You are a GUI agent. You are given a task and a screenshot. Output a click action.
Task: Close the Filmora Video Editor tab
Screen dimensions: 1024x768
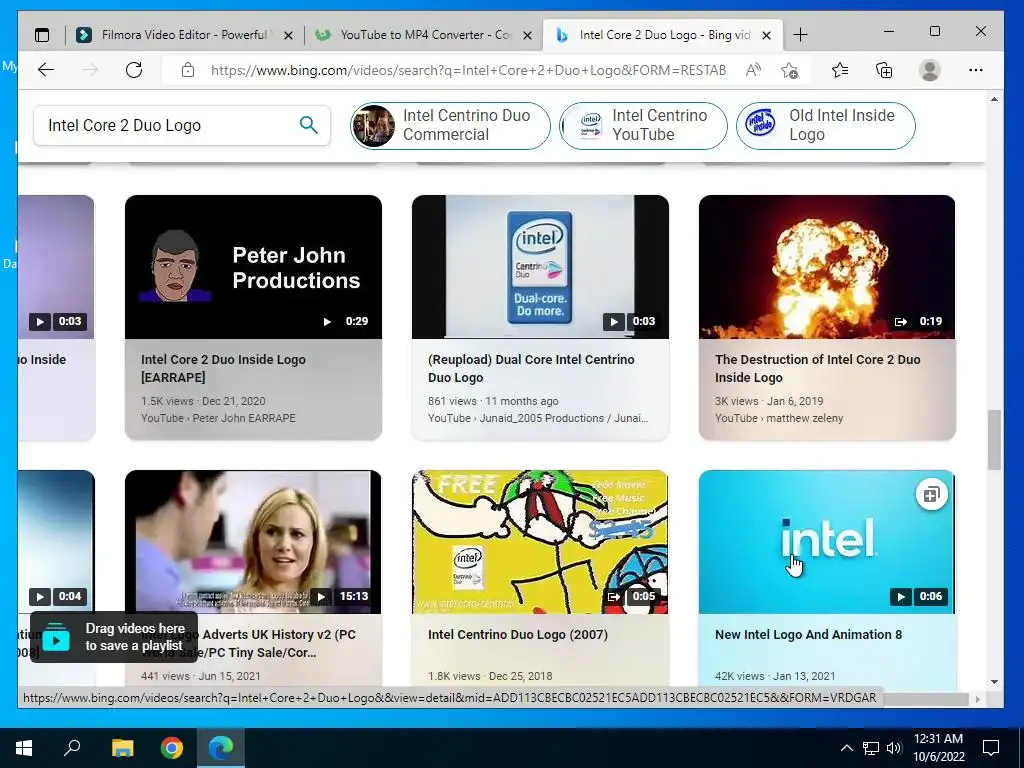pyautogui.click(x=288, y=35)
